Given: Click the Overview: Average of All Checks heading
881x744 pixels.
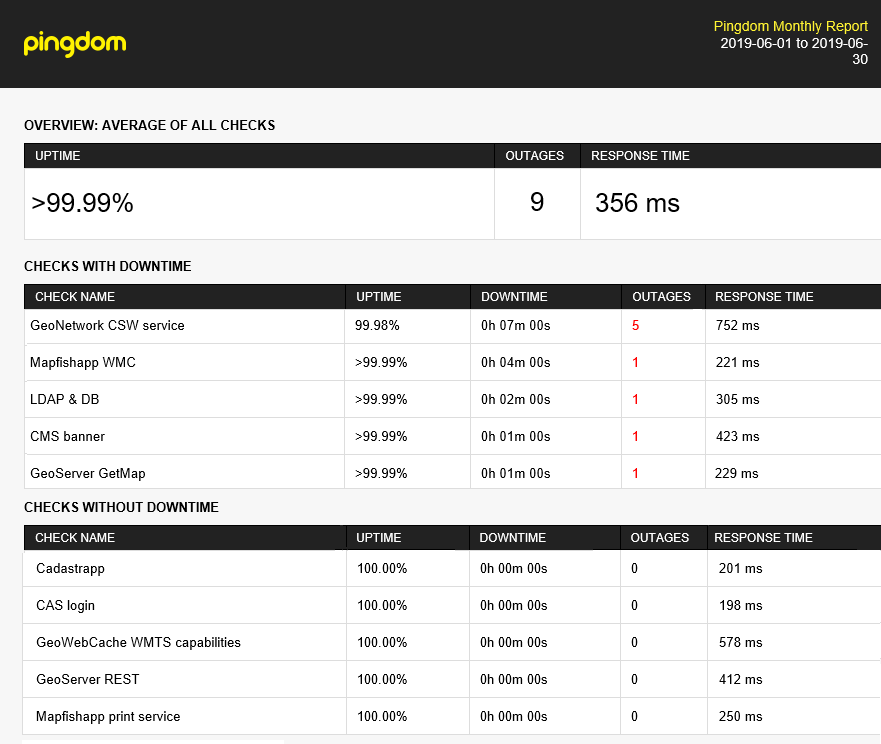Looking at the screenshot, I should tap(149, 125).
